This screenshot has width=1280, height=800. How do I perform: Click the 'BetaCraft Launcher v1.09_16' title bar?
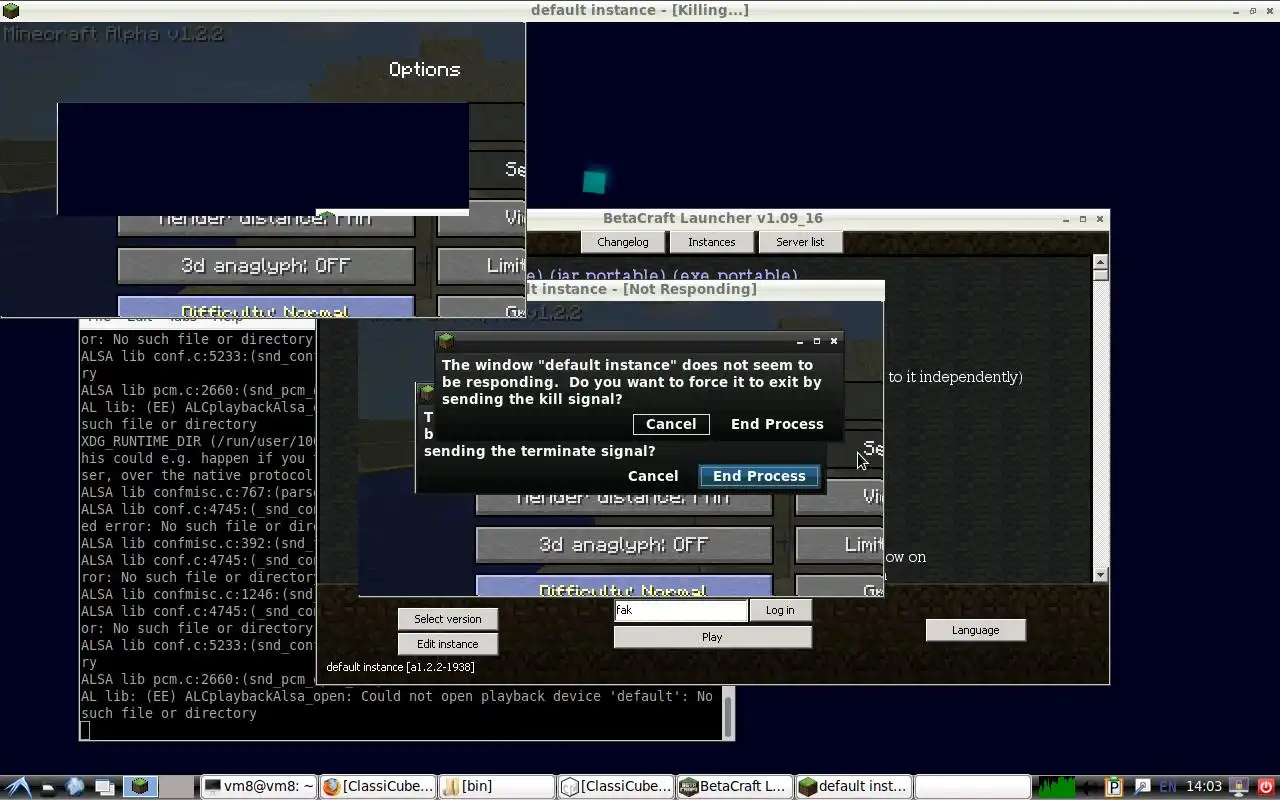(x=713, y=218)
